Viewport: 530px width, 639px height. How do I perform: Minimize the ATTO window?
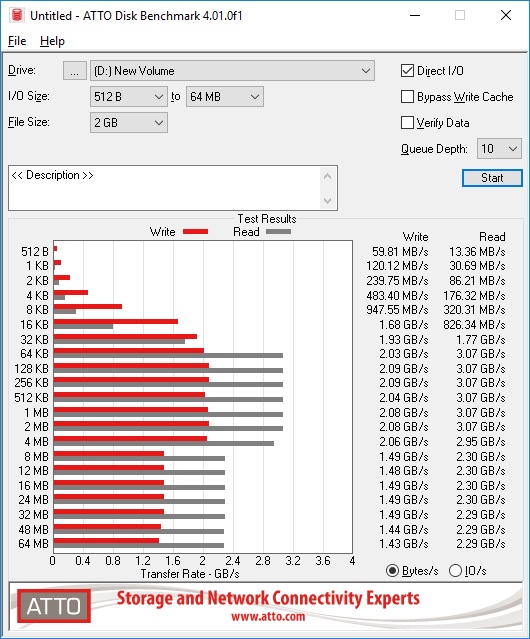click(415, 15)
